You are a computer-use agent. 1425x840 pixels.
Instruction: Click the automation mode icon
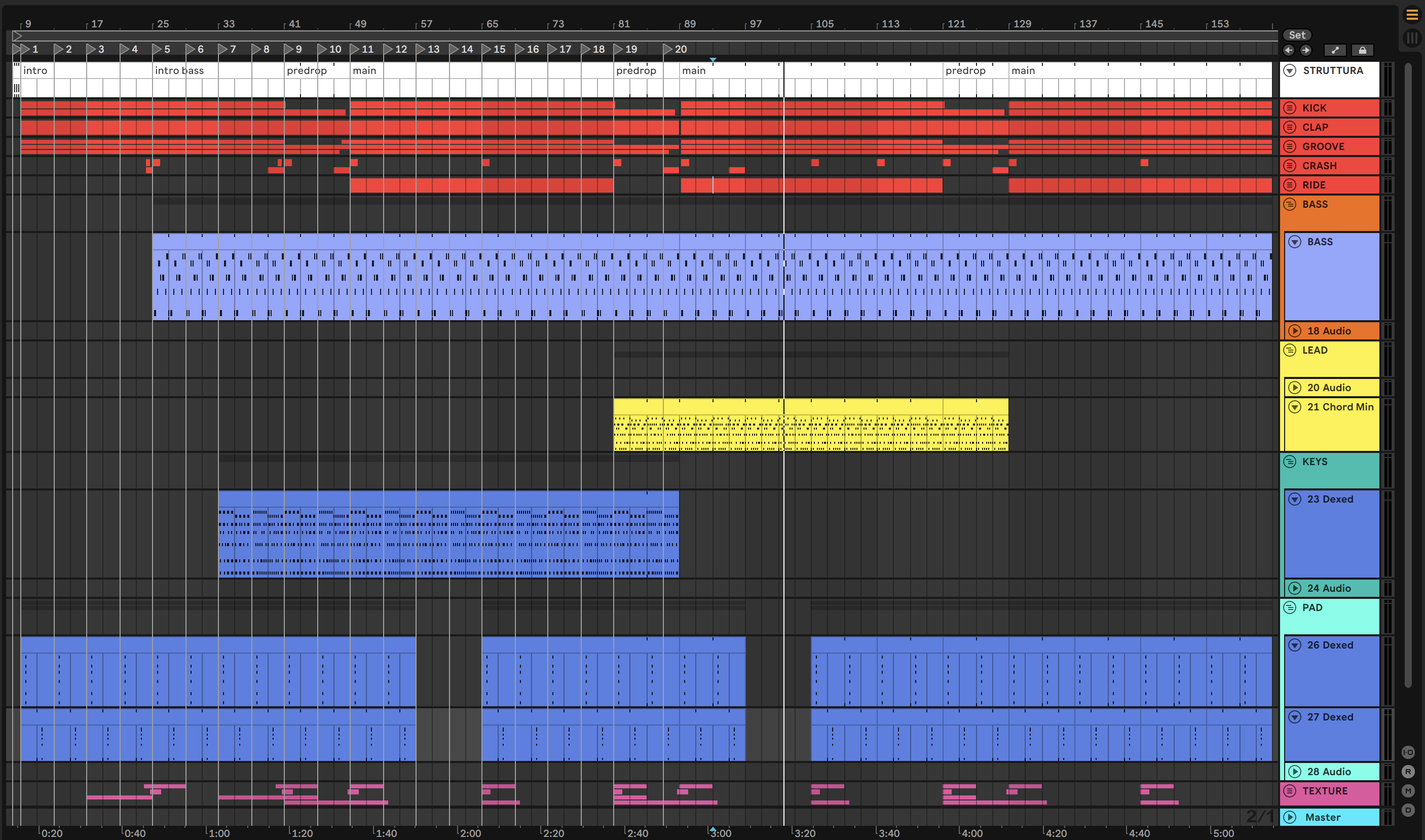(x=1334, y=50)
